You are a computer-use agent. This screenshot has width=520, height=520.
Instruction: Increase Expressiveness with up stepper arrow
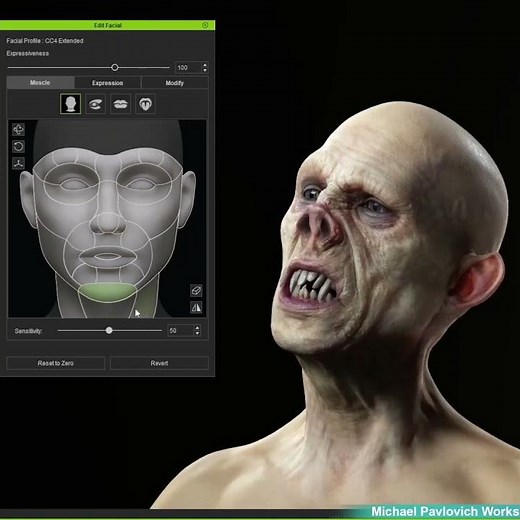205,65
